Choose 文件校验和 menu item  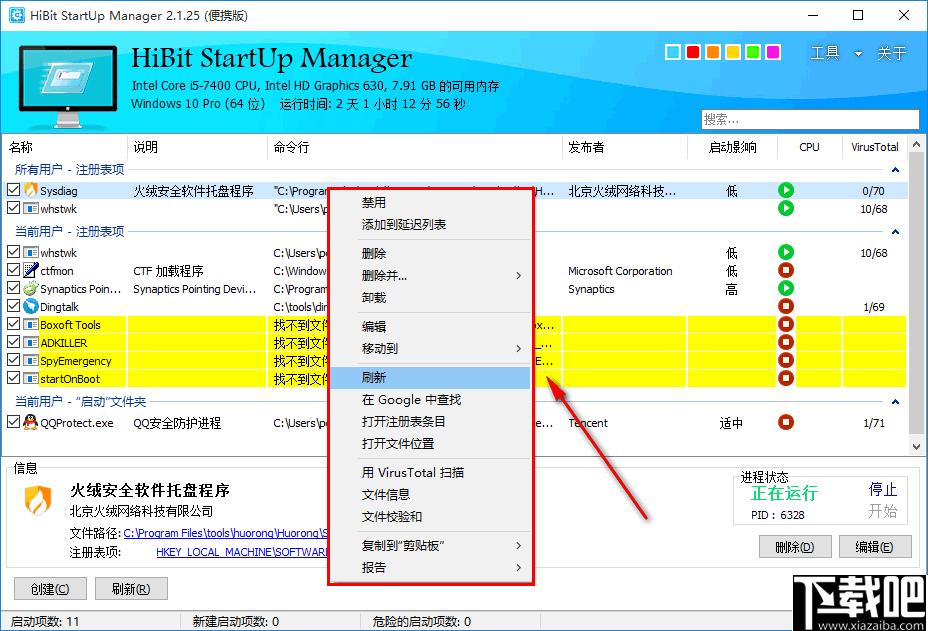430,516
